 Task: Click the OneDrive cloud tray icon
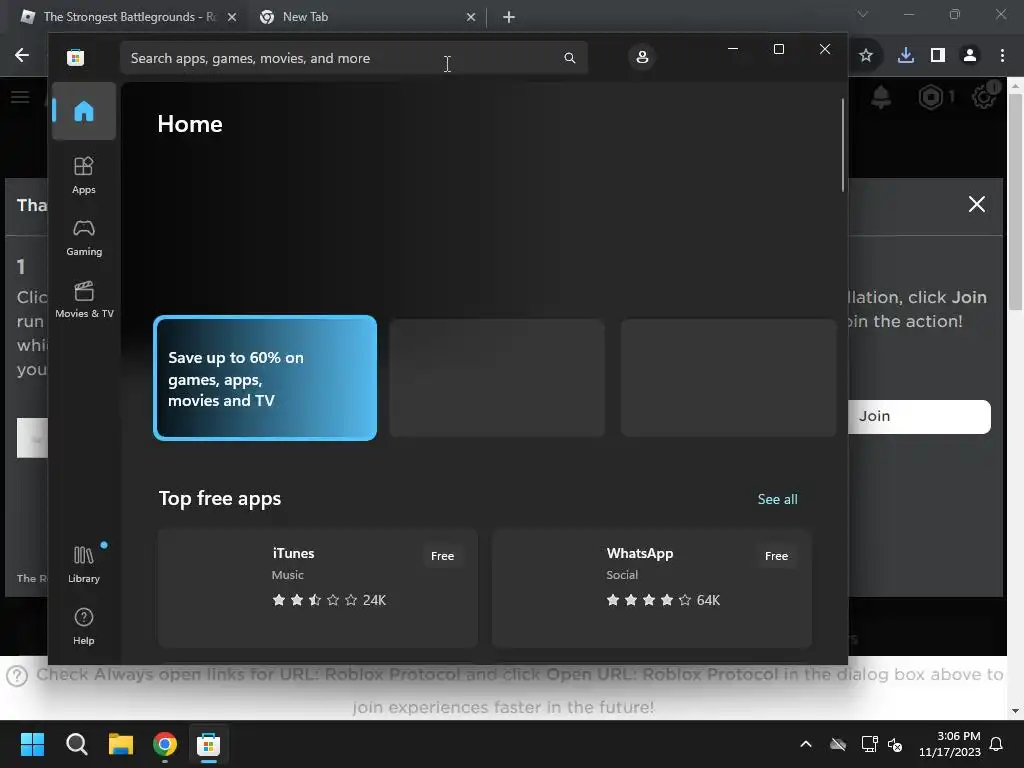(838, 744)
